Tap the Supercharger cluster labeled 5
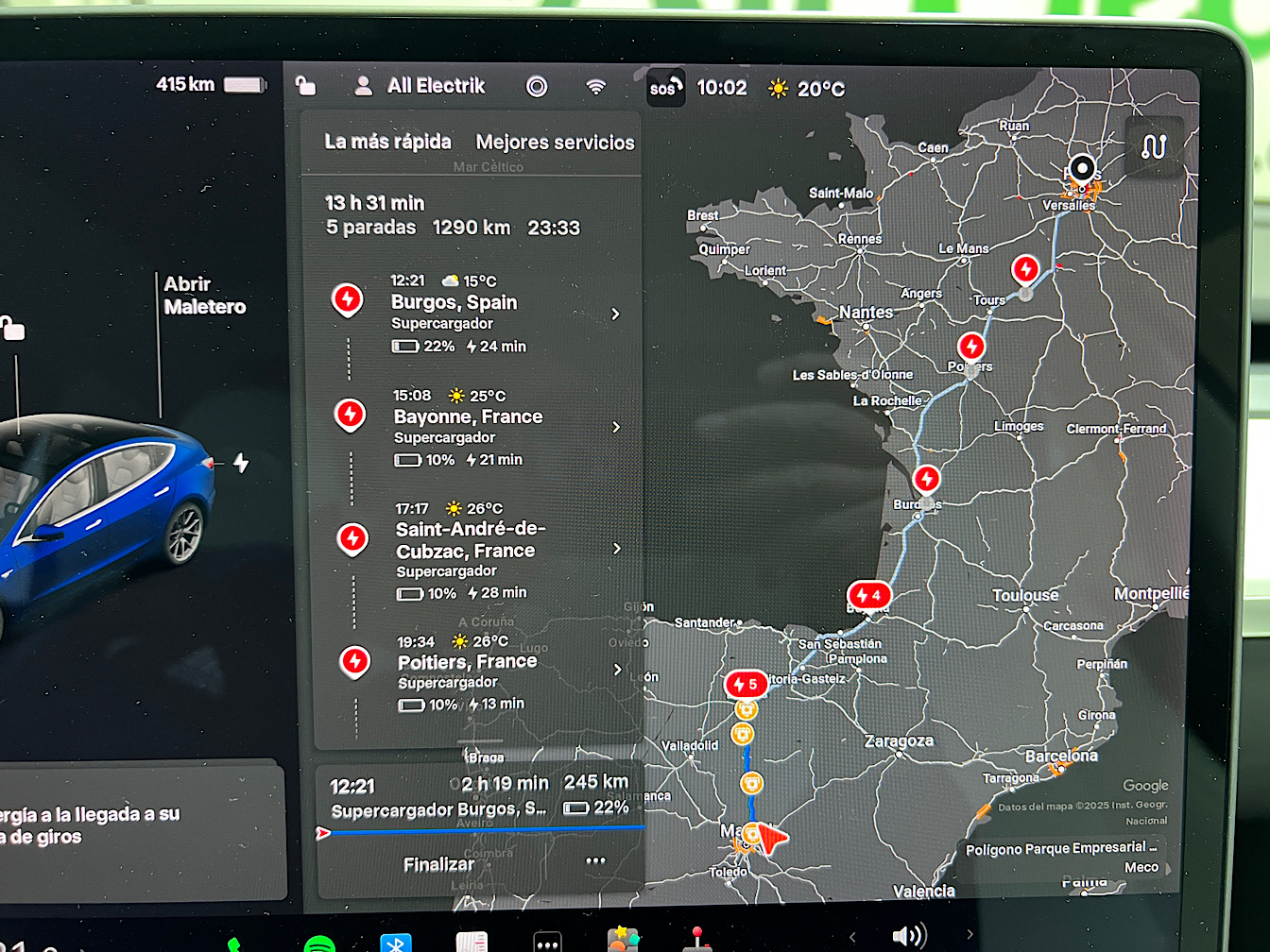The width and height of the screenshot is (1270, 952). [x=747, y=684]
